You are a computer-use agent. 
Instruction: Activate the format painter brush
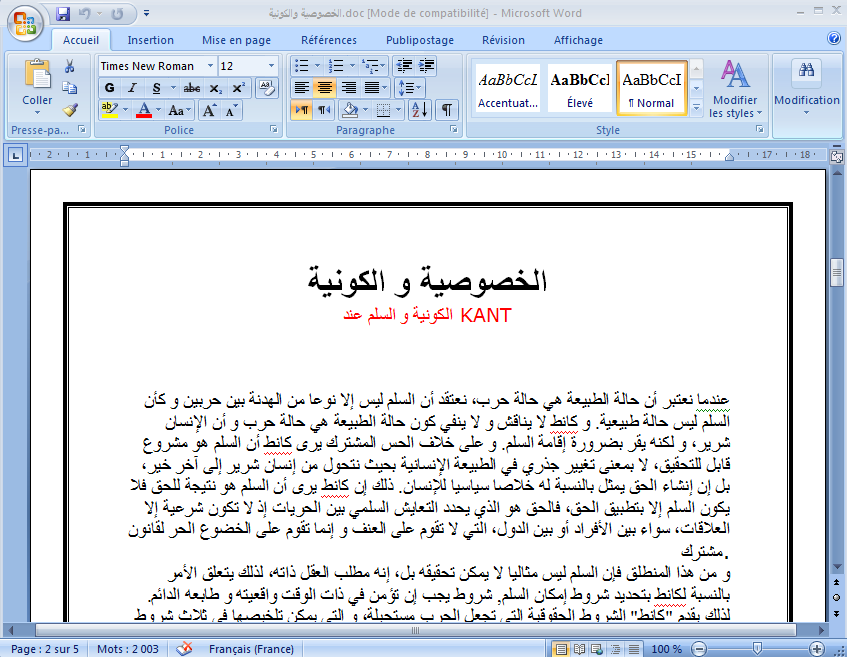point(70,110)
